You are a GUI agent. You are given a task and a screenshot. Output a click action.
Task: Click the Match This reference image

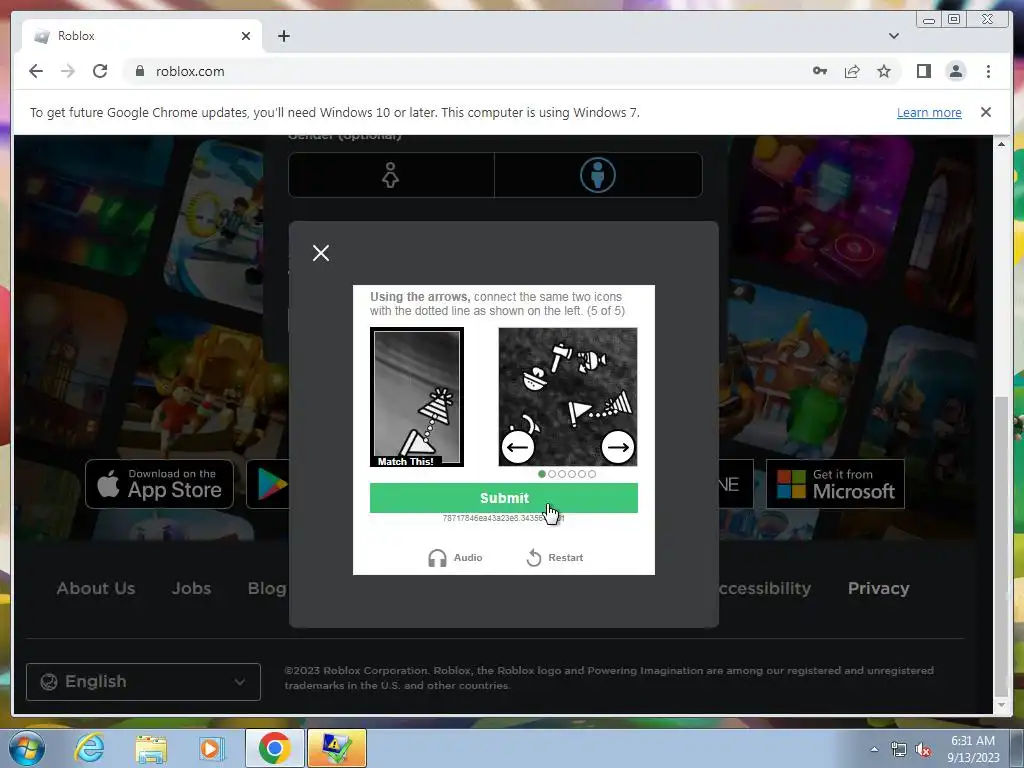click(417, 397)
